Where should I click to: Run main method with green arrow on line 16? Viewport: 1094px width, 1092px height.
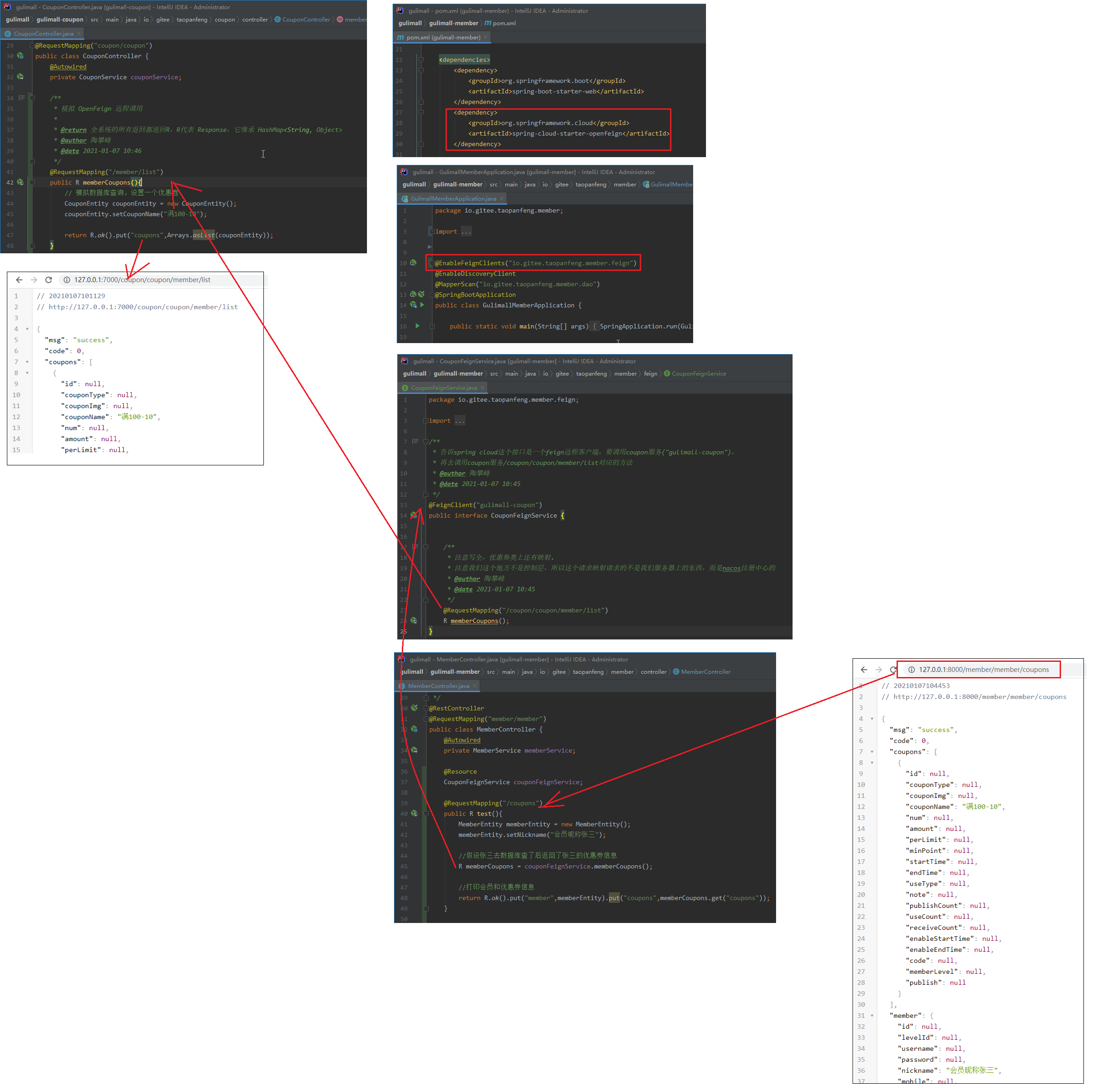pyautogui.click(x=418, y=327)
